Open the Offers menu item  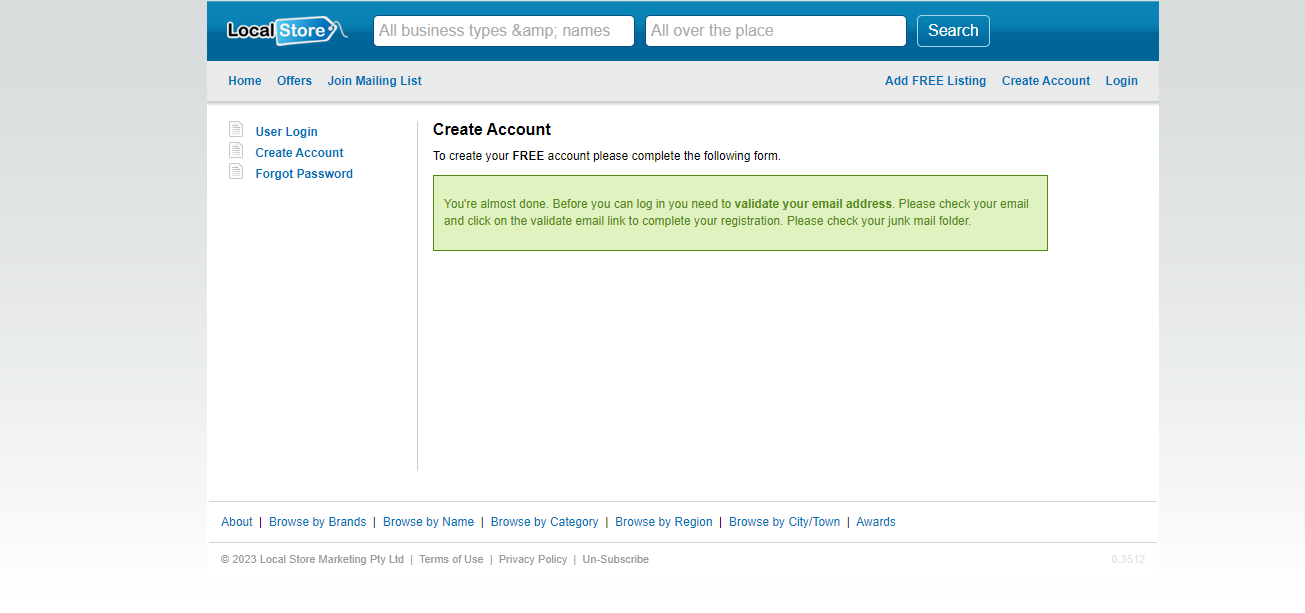[x=294, y=81]
